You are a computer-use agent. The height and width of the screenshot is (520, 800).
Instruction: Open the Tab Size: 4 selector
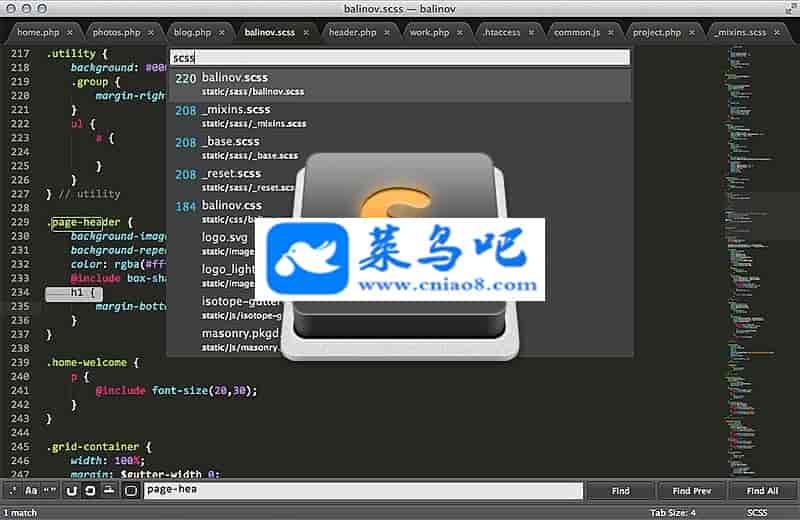[x=676, y=512]
